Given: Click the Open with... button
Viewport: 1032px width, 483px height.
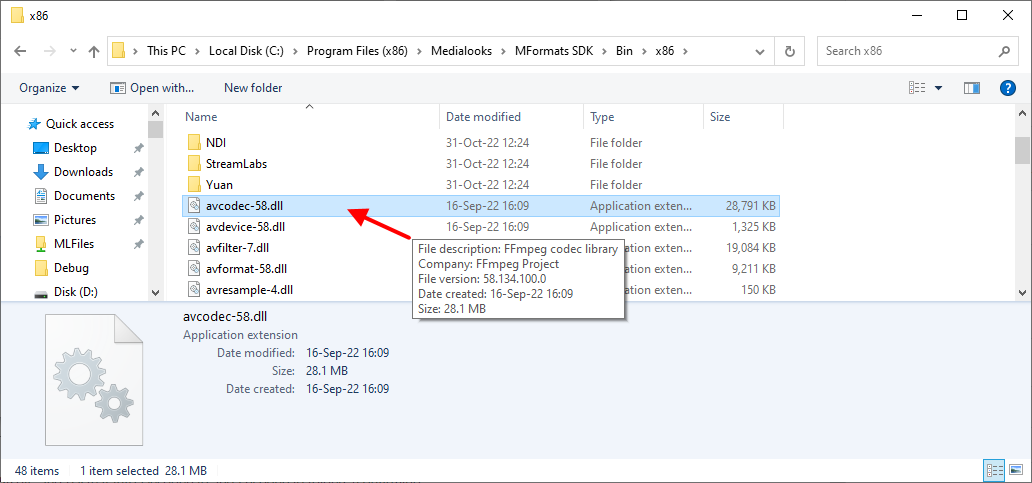Looking at the screenshot, I should point(152,88).
